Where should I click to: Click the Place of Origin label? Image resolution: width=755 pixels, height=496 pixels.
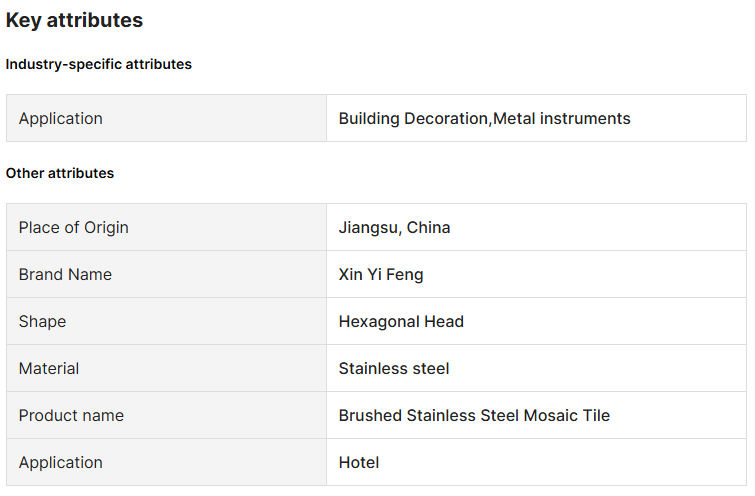(73, 227)
